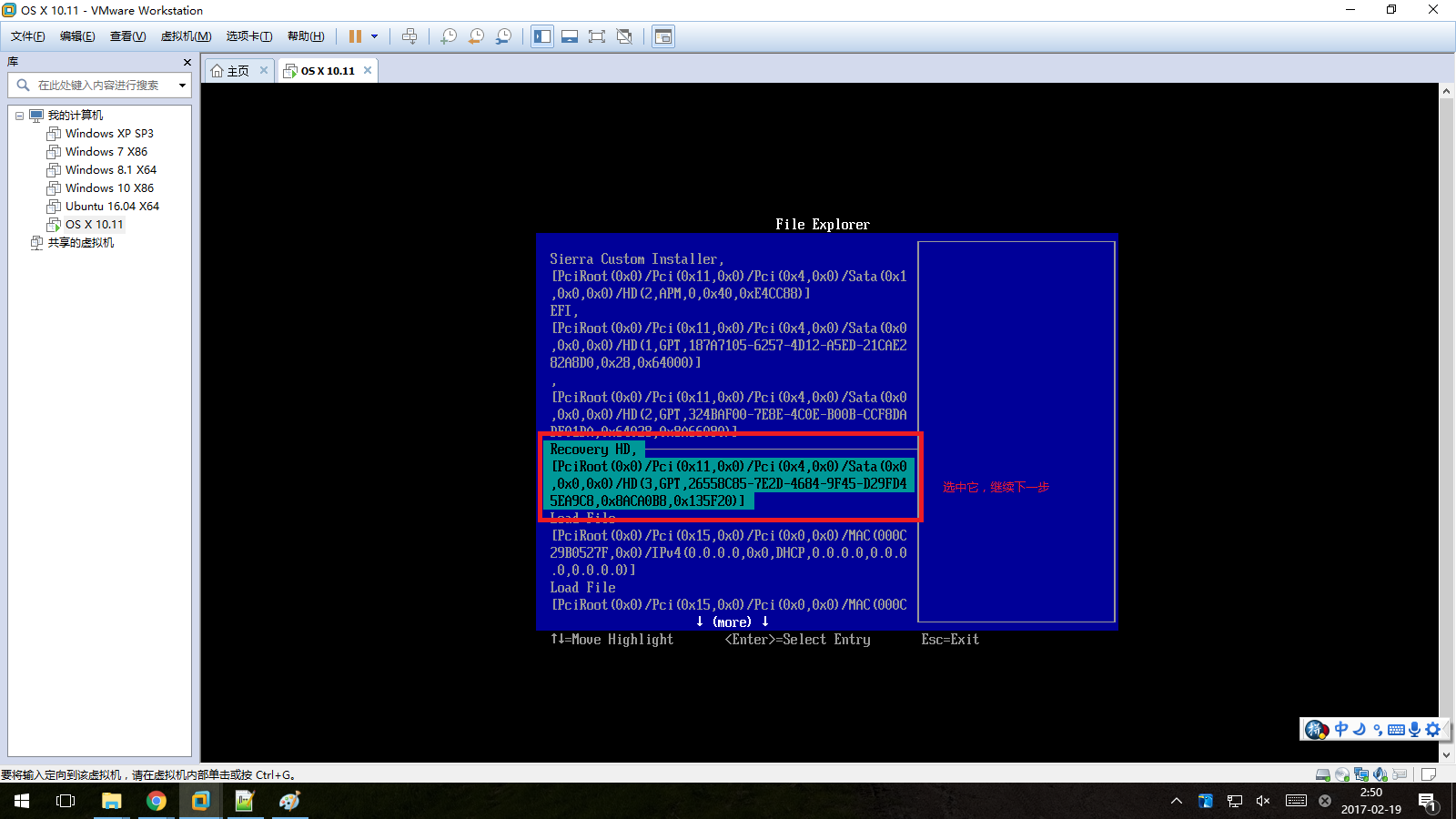1456x819 pixels.
Task: Click the CD/DVD device status icon
Action: click(1342, 774)
